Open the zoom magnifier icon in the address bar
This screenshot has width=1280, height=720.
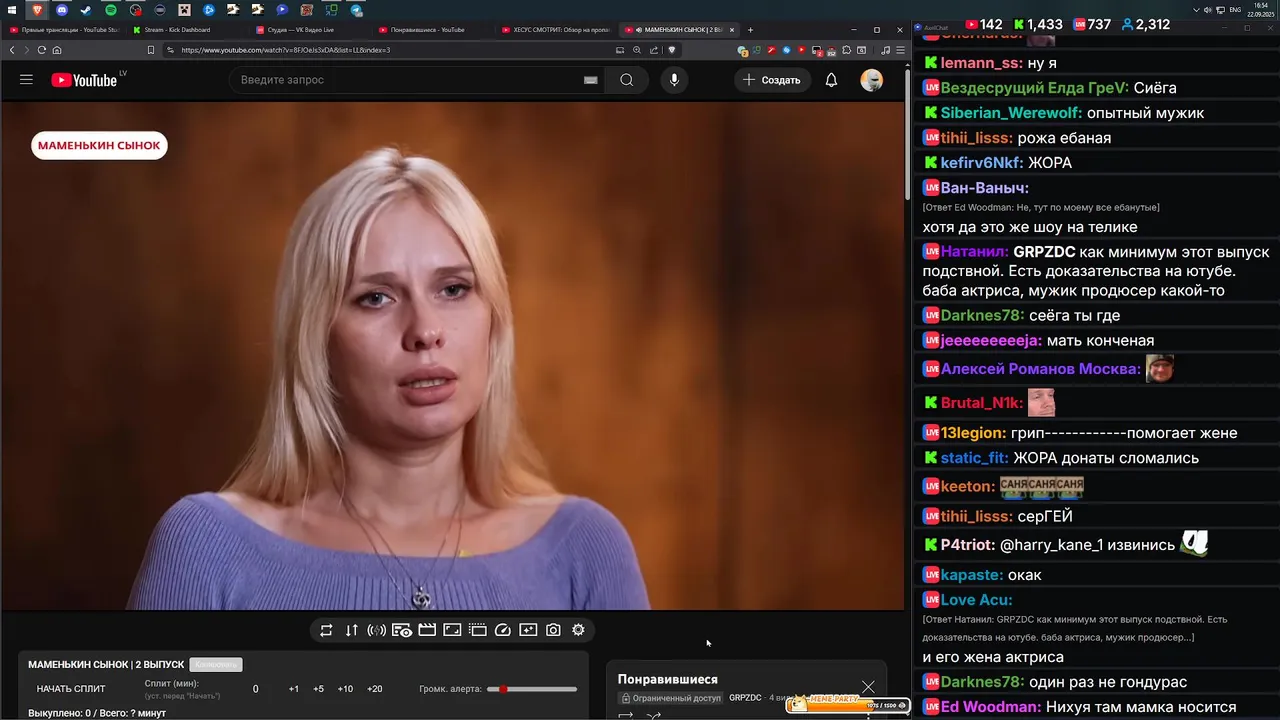coord(637,50)
